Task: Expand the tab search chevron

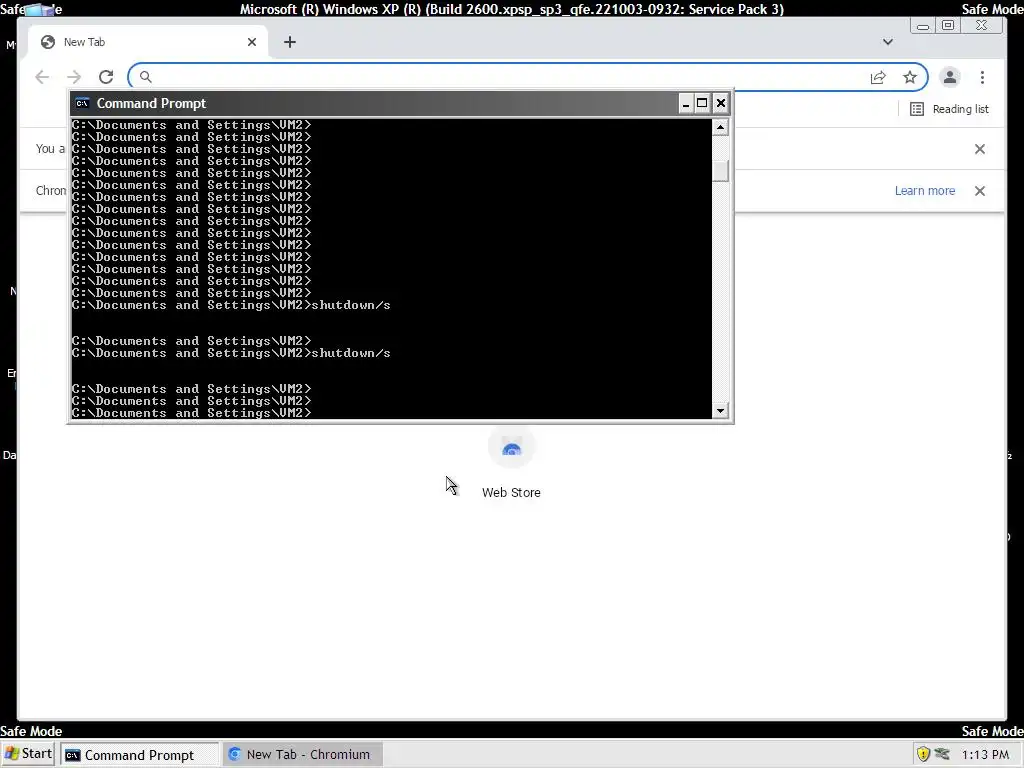Action: pos(888,42)
